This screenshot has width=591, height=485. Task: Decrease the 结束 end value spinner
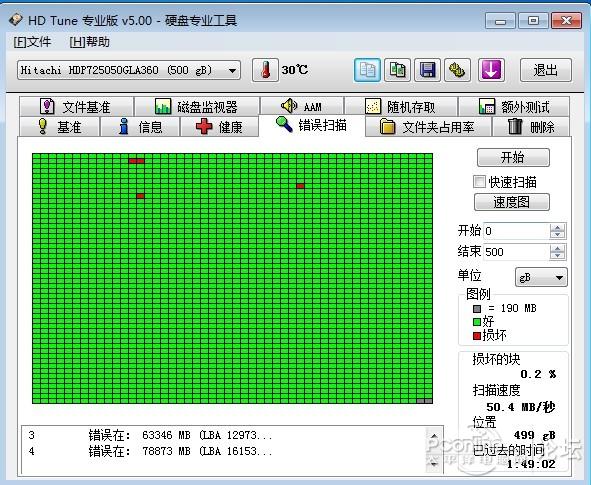pyautogui.click(x=557, y=256)
